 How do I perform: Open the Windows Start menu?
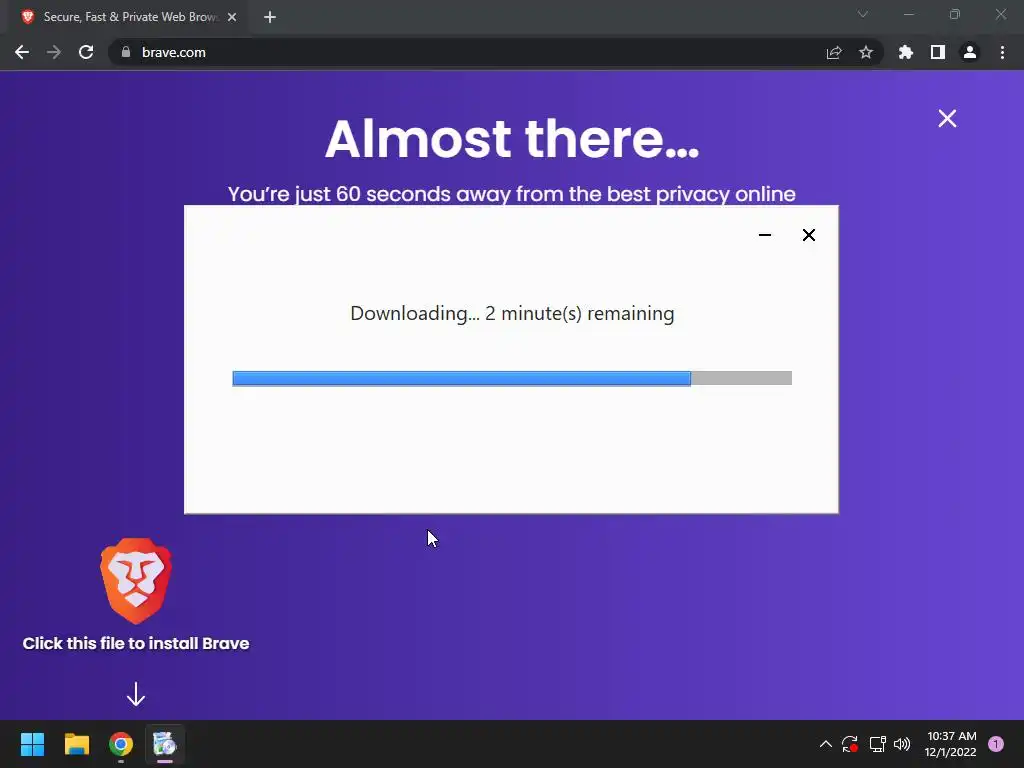coord(32,744)
